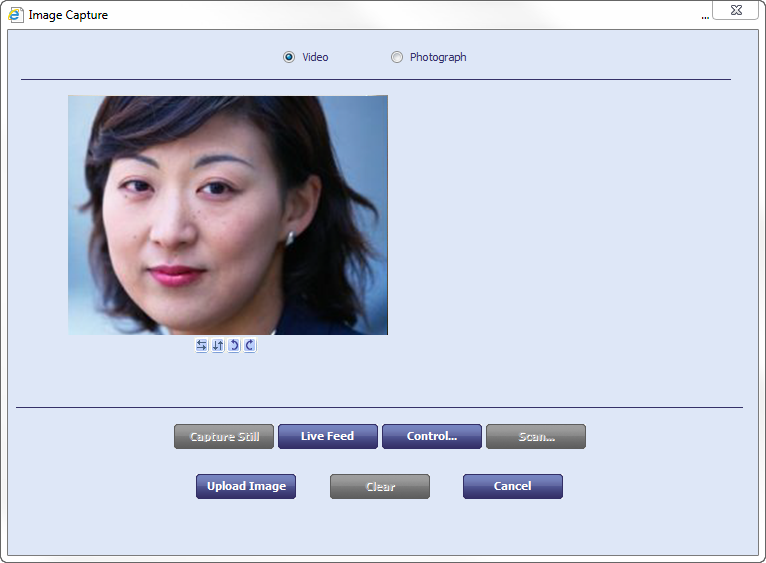
Task: Click the captured portrait preview
Action: click(227, 215)
